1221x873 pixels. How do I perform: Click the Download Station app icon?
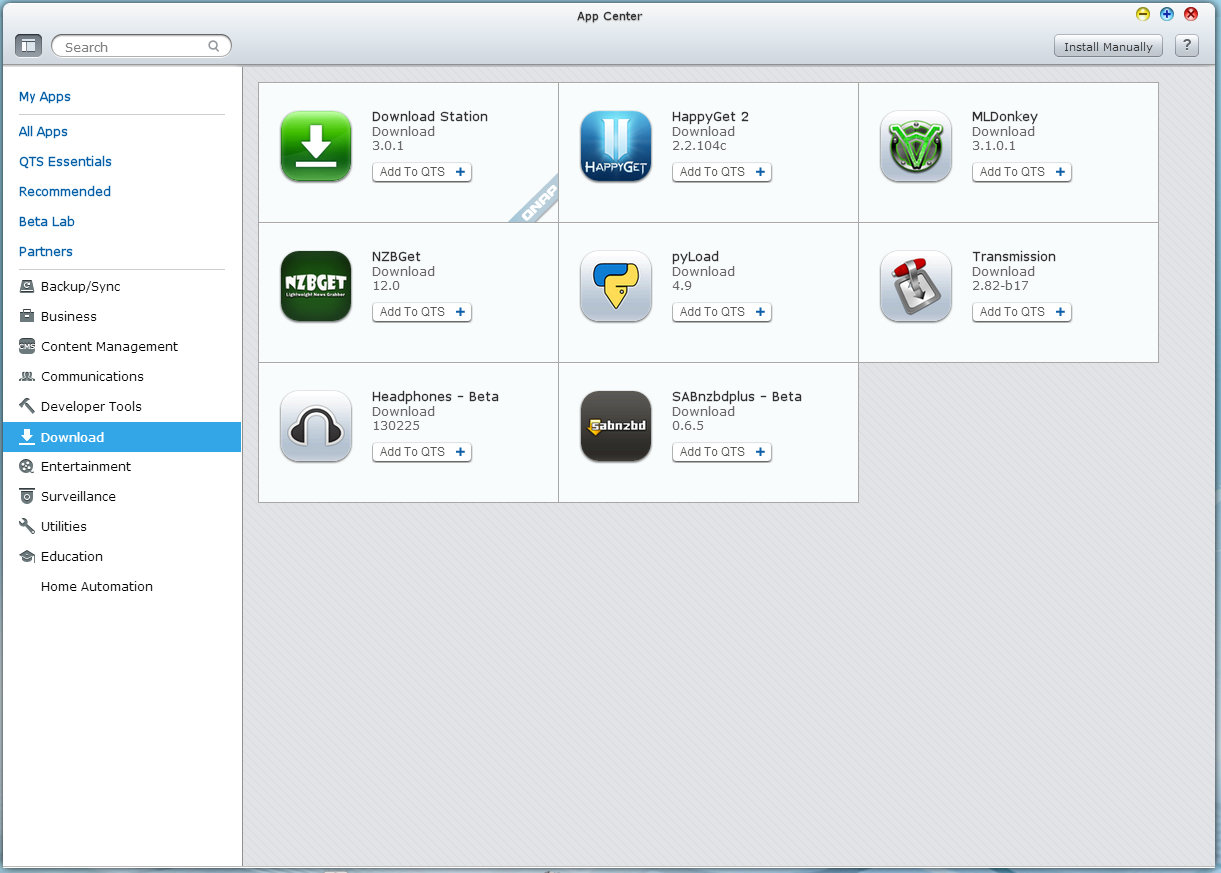click(316, 146)
